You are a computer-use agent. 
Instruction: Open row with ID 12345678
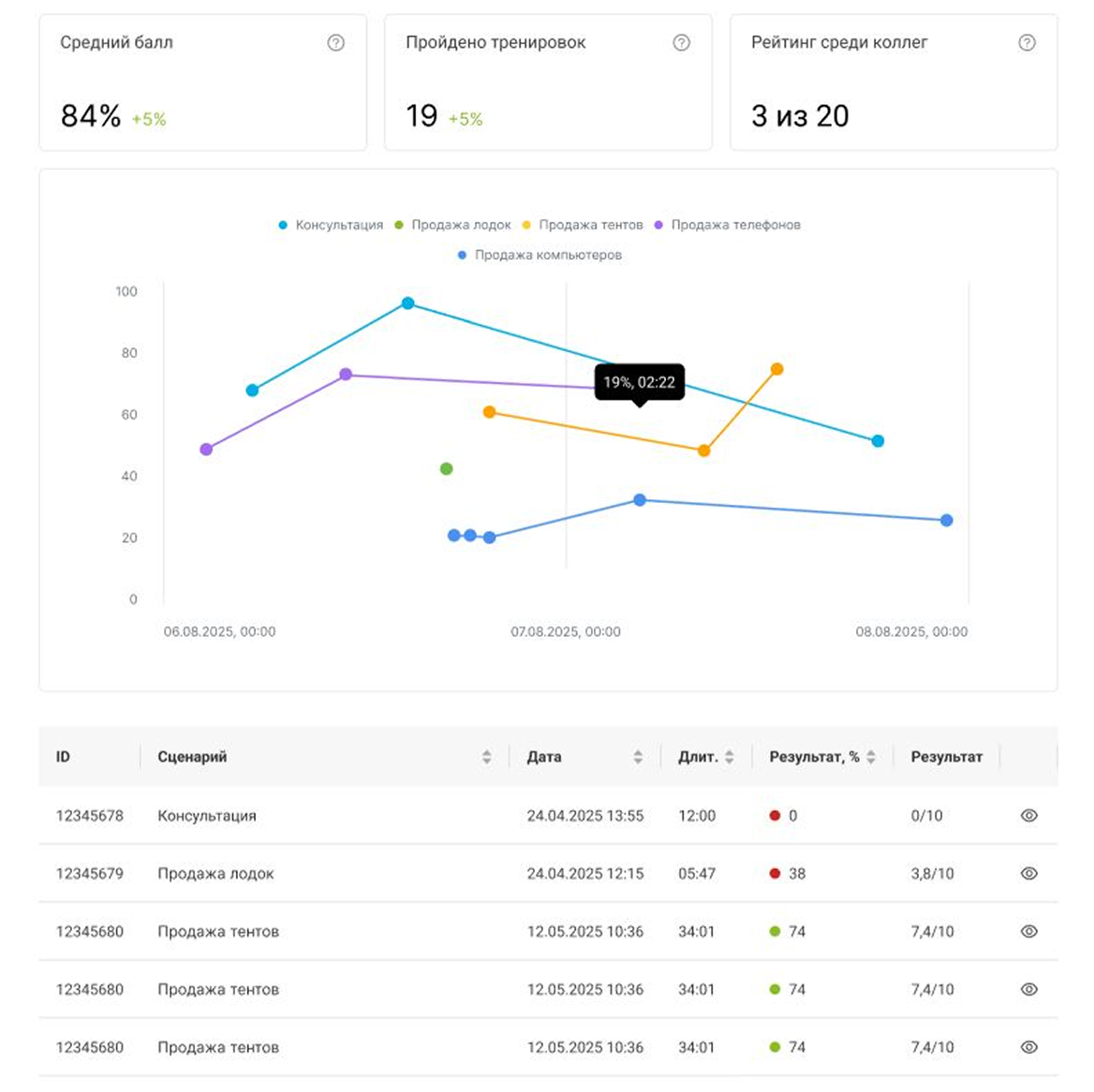[548, 816]
